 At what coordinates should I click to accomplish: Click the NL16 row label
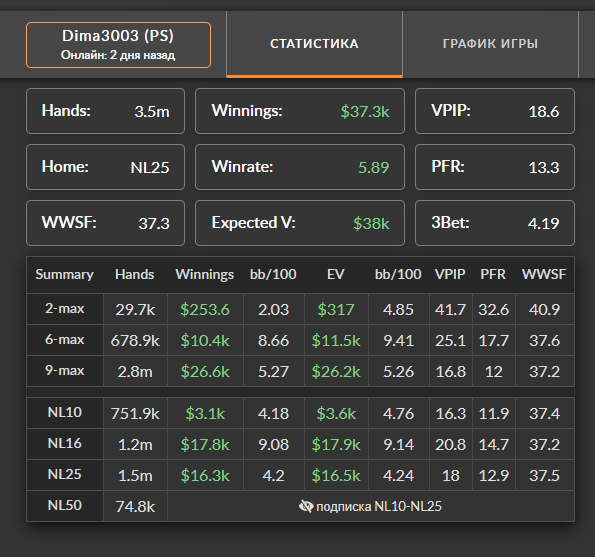[65, 444]
